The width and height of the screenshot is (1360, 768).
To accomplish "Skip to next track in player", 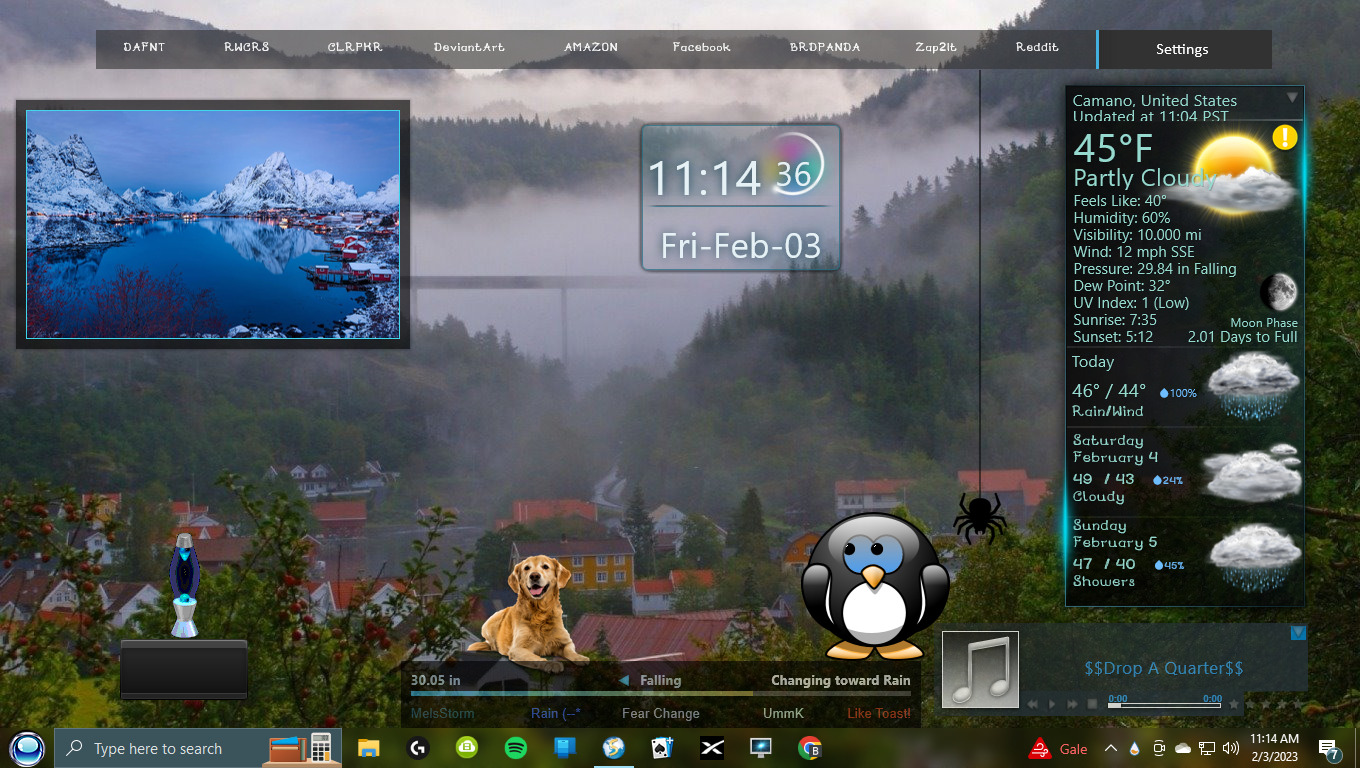I will (x=1073, y=704).
